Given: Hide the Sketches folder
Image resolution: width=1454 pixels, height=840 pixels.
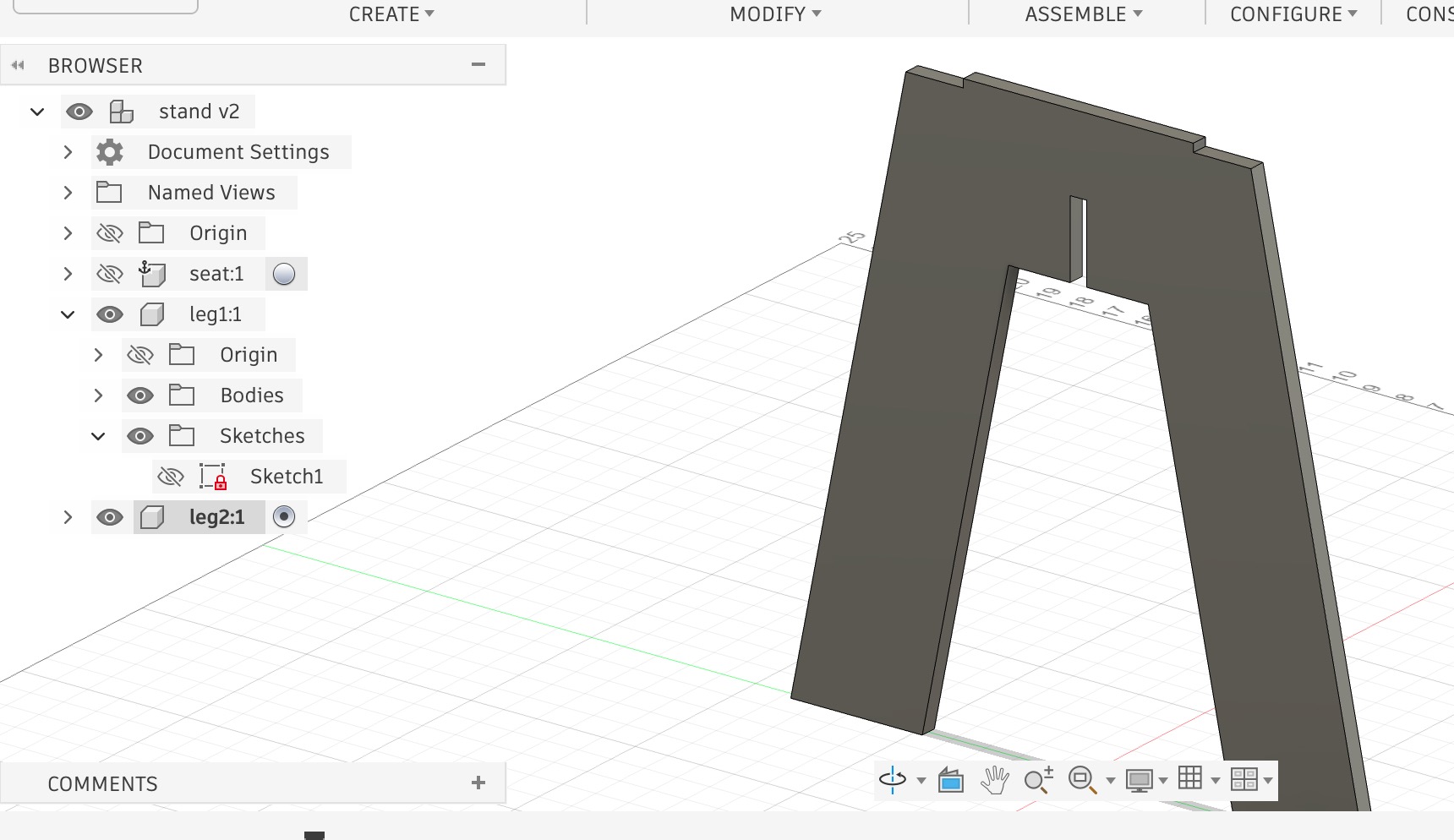Looking at the screenshot, I should click(140, 436).
